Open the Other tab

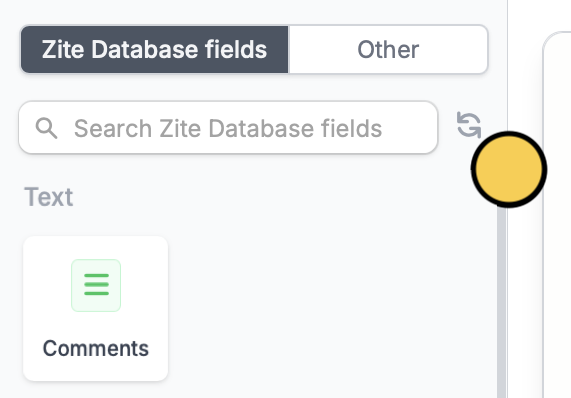pyautogui.click(x=388, y=50)
